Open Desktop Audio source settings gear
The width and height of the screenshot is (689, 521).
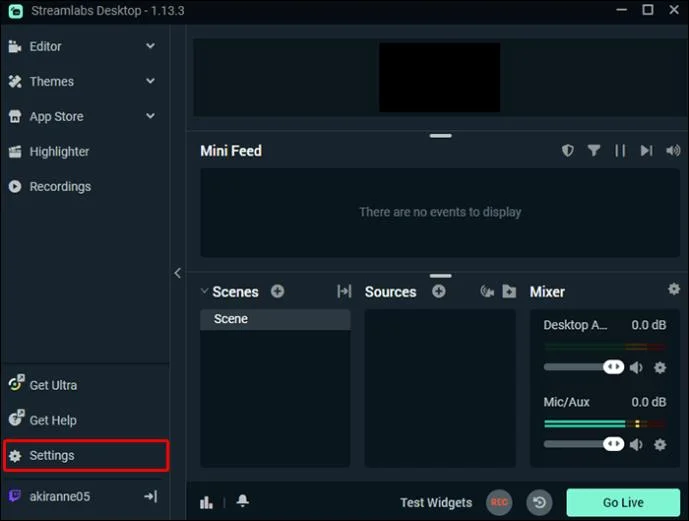click(x=660, y=367)
